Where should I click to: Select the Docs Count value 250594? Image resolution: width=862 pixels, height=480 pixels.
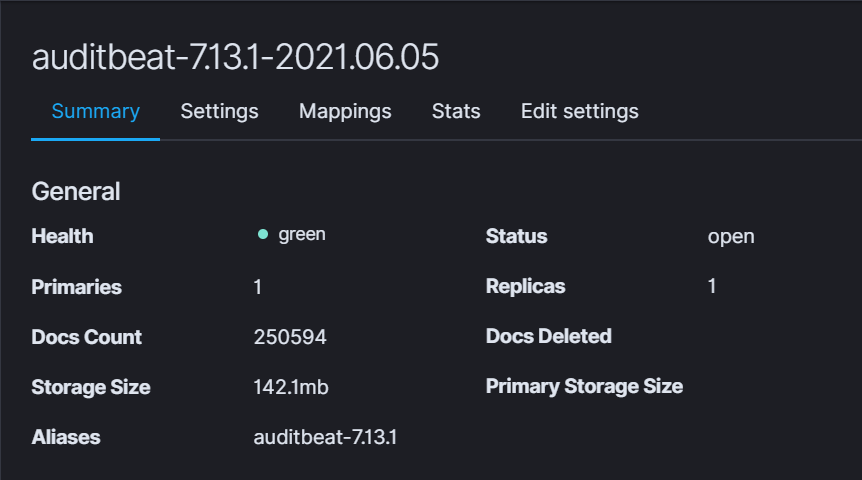(x=290, y=337)
